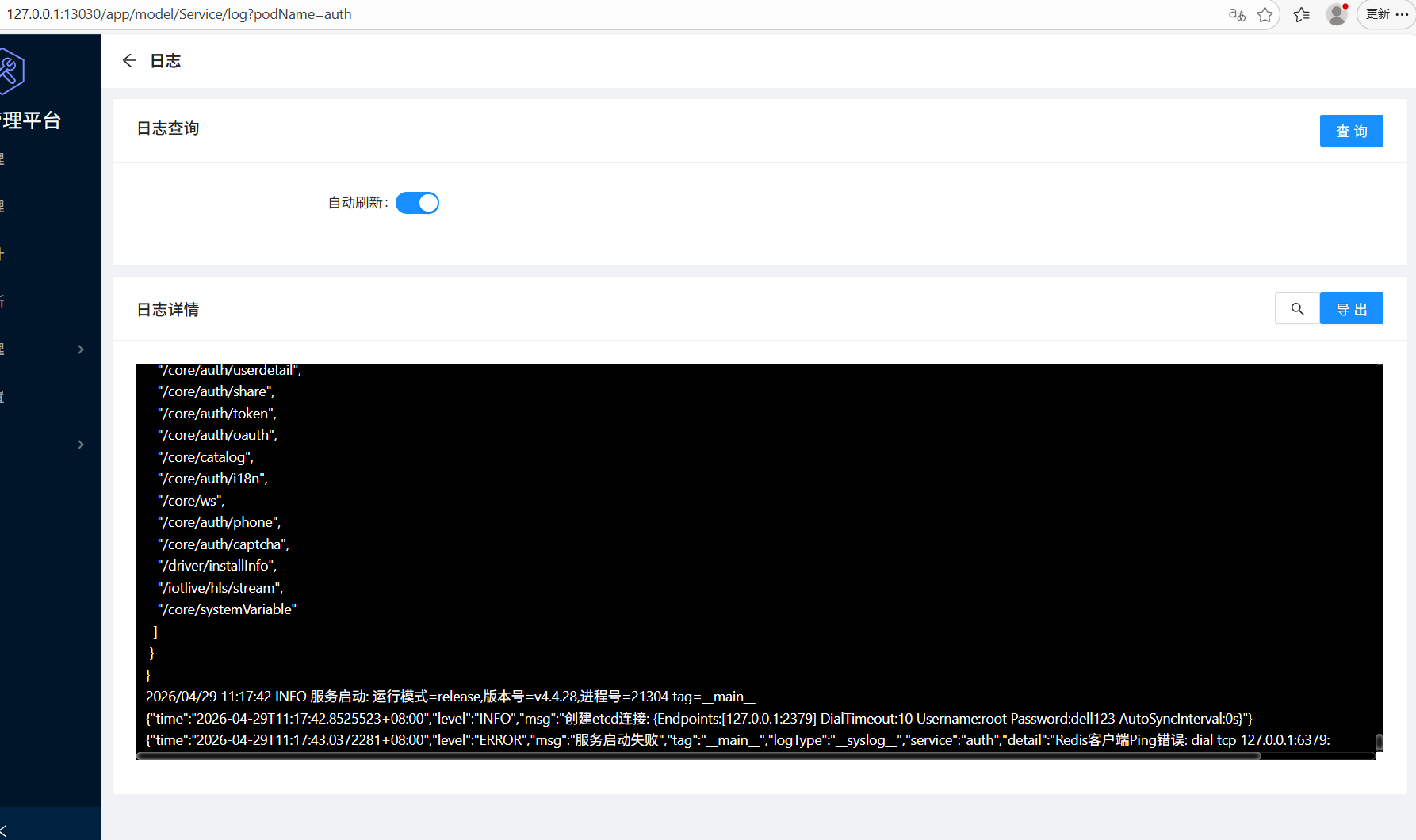
Task: Expand the upper sidebar menu with chevron arrow
Action: 79,349
